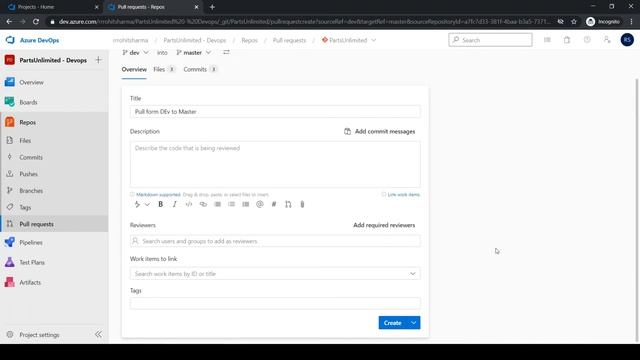
Task: Mention a pull request icon
Action: tap(288, 204)
